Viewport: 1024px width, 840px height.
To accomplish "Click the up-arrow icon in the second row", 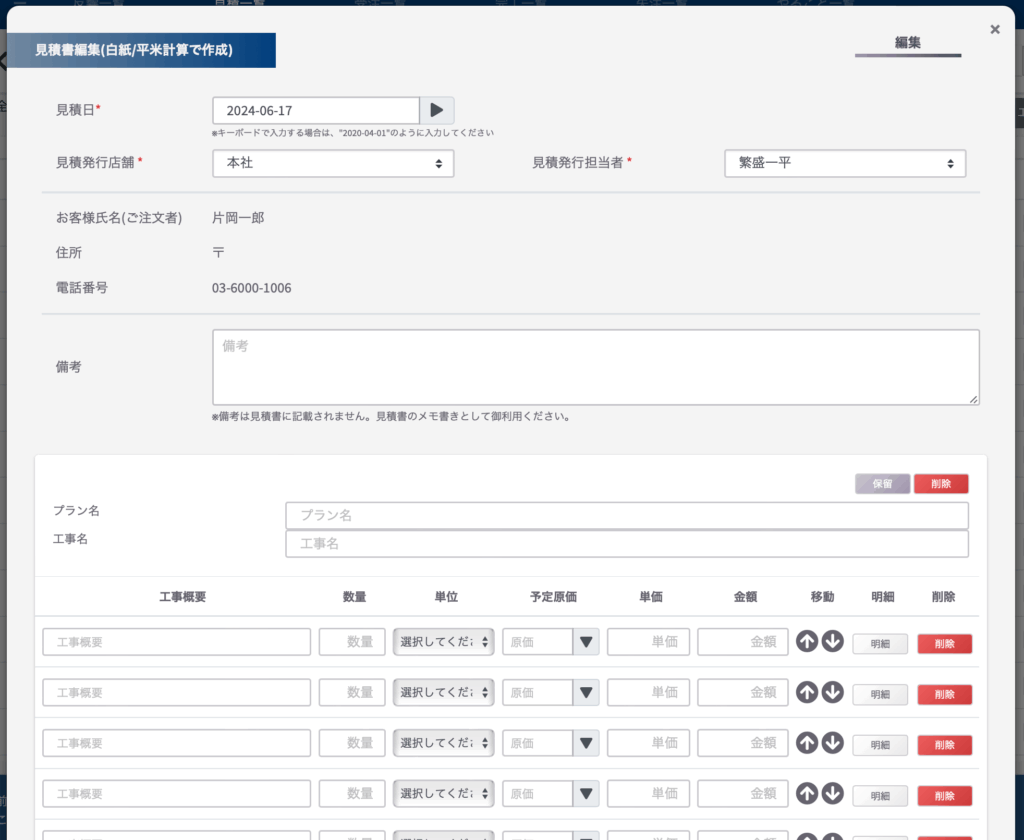I will [807, 692].
